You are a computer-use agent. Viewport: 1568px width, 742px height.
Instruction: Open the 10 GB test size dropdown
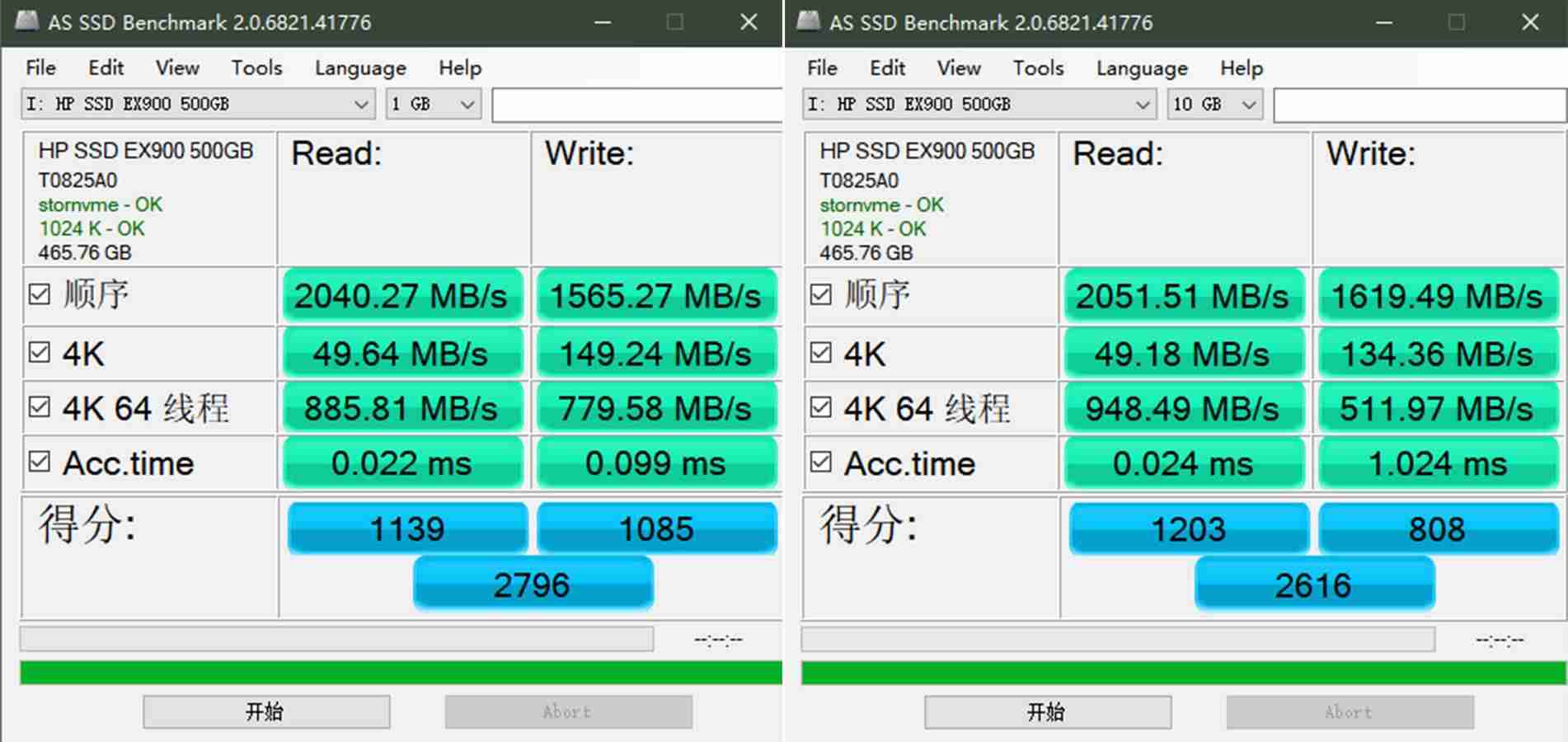tap(1215, 105)
